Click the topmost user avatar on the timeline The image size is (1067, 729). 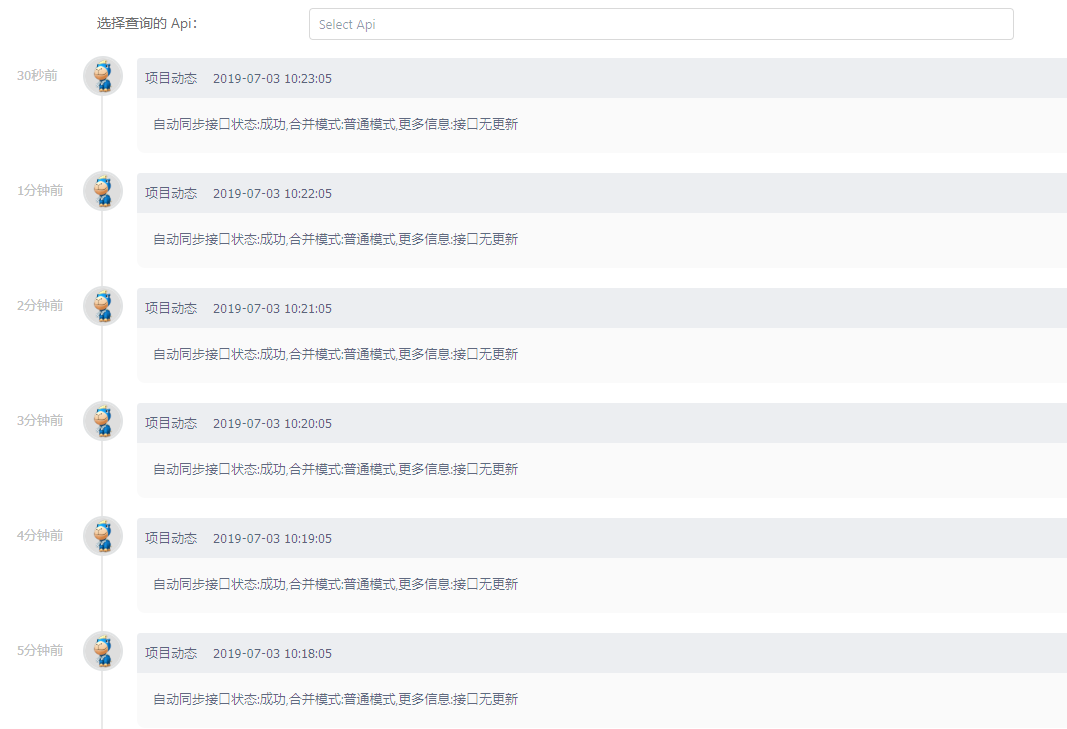103,75
